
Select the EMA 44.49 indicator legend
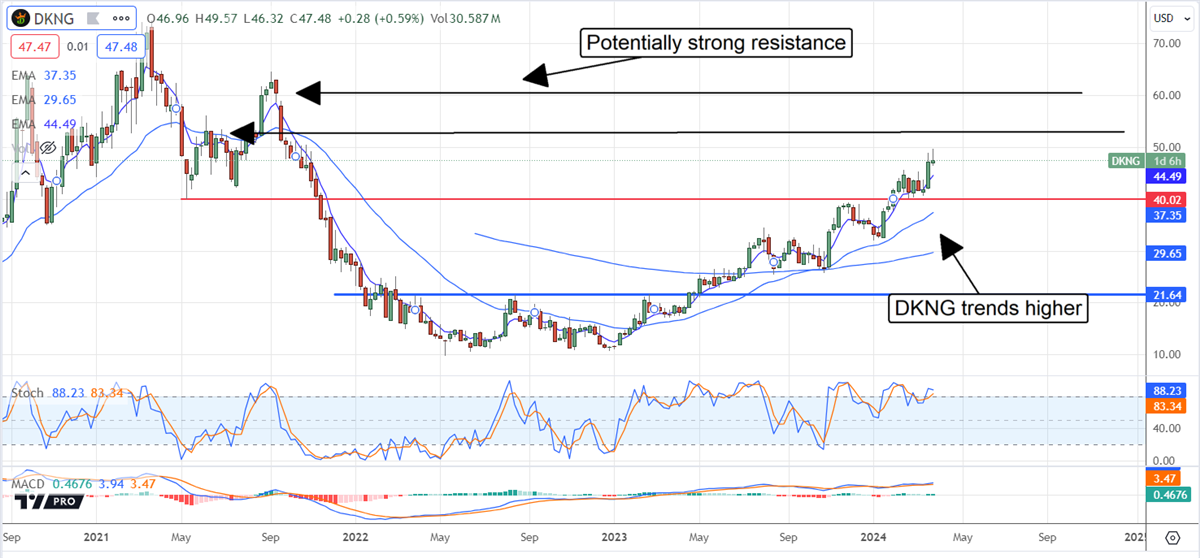coord(45,124)
